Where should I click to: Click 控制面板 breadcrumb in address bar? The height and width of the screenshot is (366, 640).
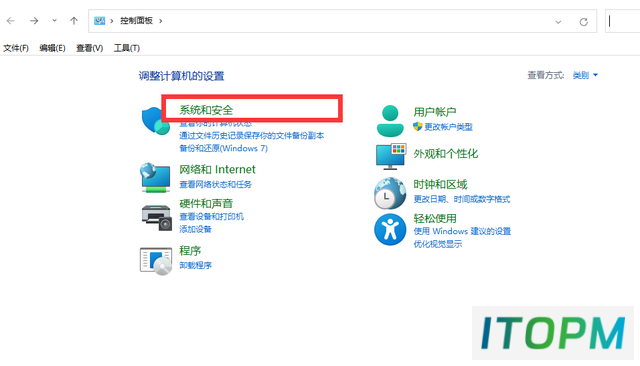(x=136, y=20)
